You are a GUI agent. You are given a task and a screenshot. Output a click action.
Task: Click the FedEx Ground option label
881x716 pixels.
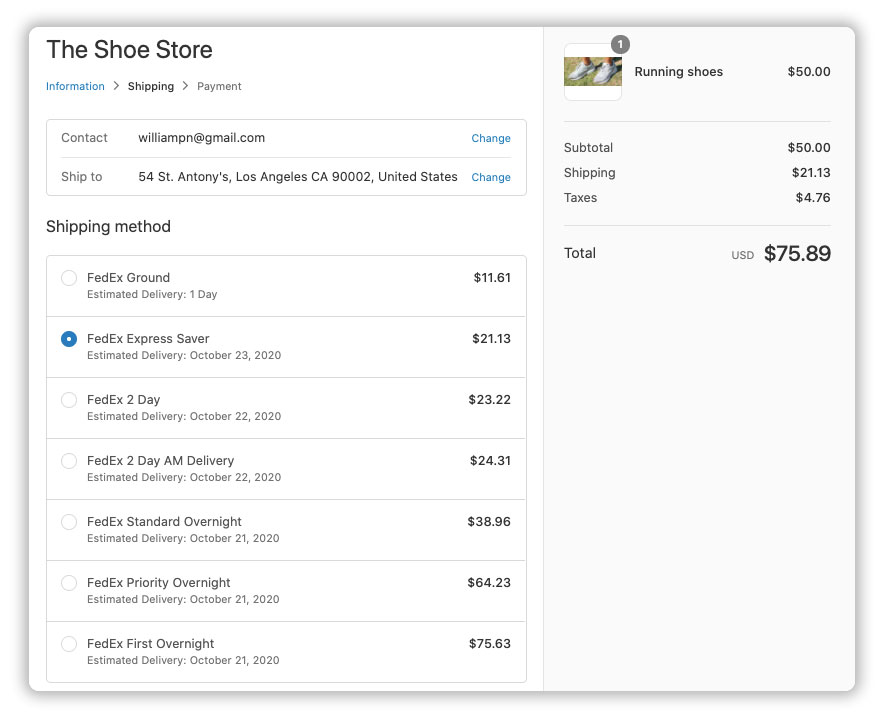[128, 278]
